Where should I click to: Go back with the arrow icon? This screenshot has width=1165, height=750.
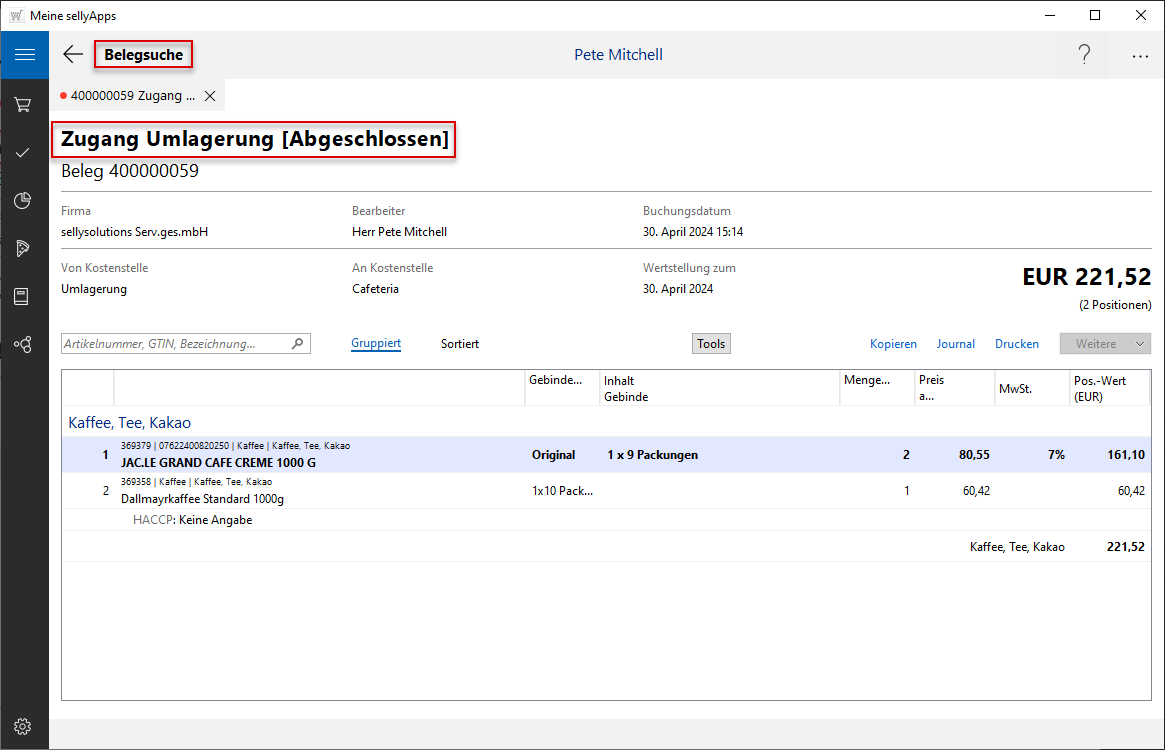(x=73, y=55)
